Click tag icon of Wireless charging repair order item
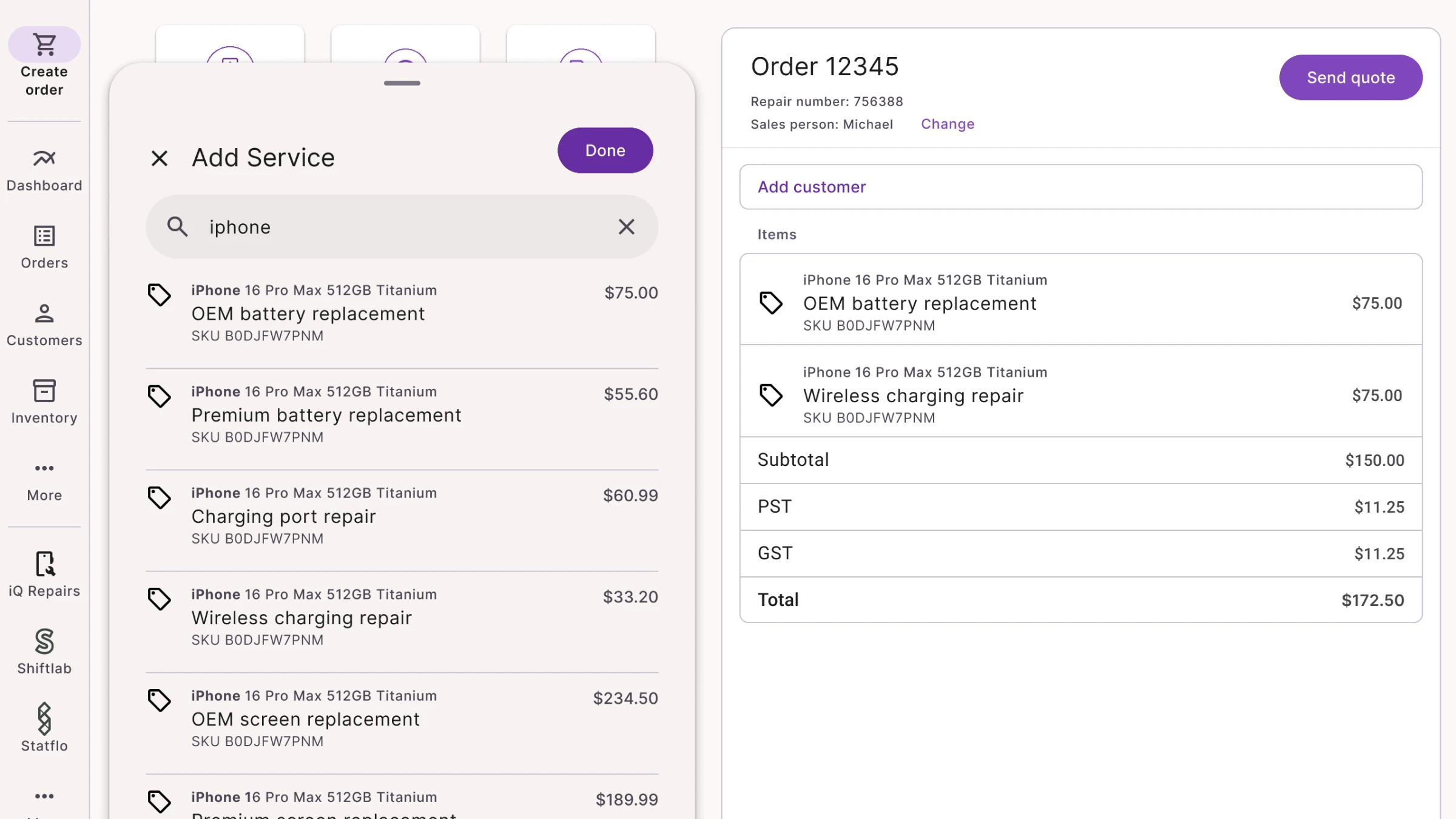Image resolution: width=1456 pixels, height=819 pixels. click(771, 395)
